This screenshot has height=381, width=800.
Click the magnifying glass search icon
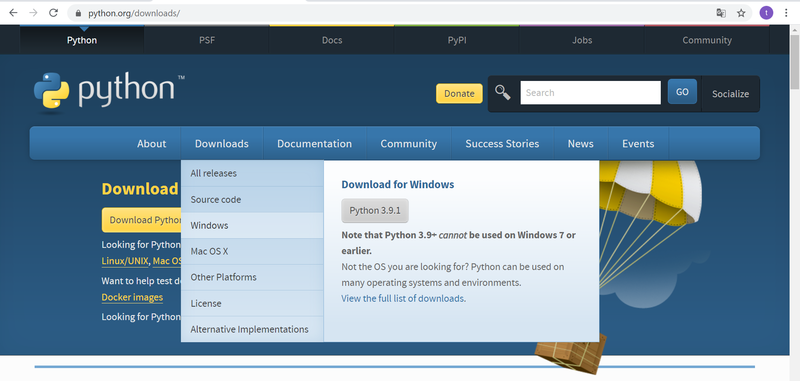[x=503, y=92]
